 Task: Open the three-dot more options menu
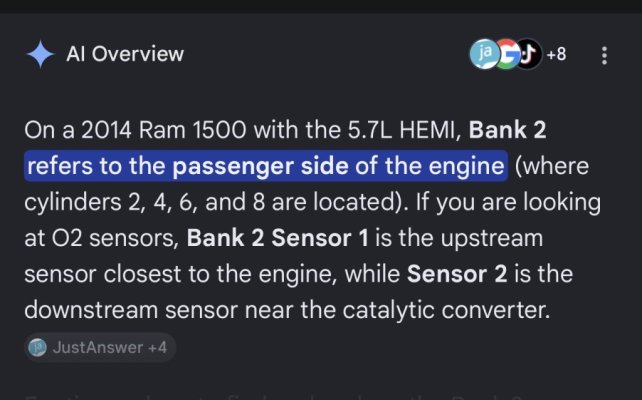pyautogui.click(x=604, y=55)
